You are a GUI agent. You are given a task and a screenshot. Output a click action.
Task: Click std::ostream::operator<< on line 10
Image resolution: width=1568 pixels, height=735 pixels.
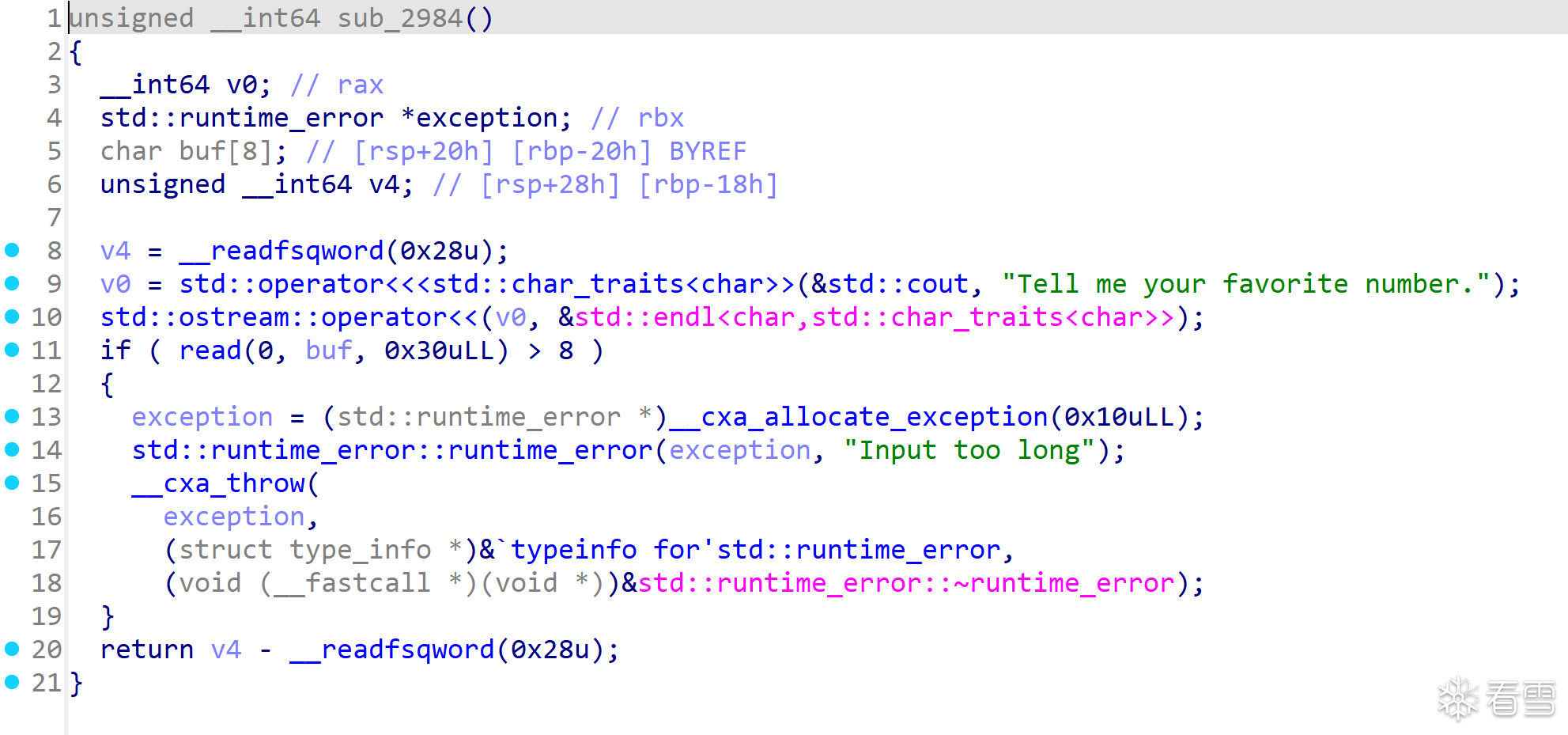coord(289,317)
